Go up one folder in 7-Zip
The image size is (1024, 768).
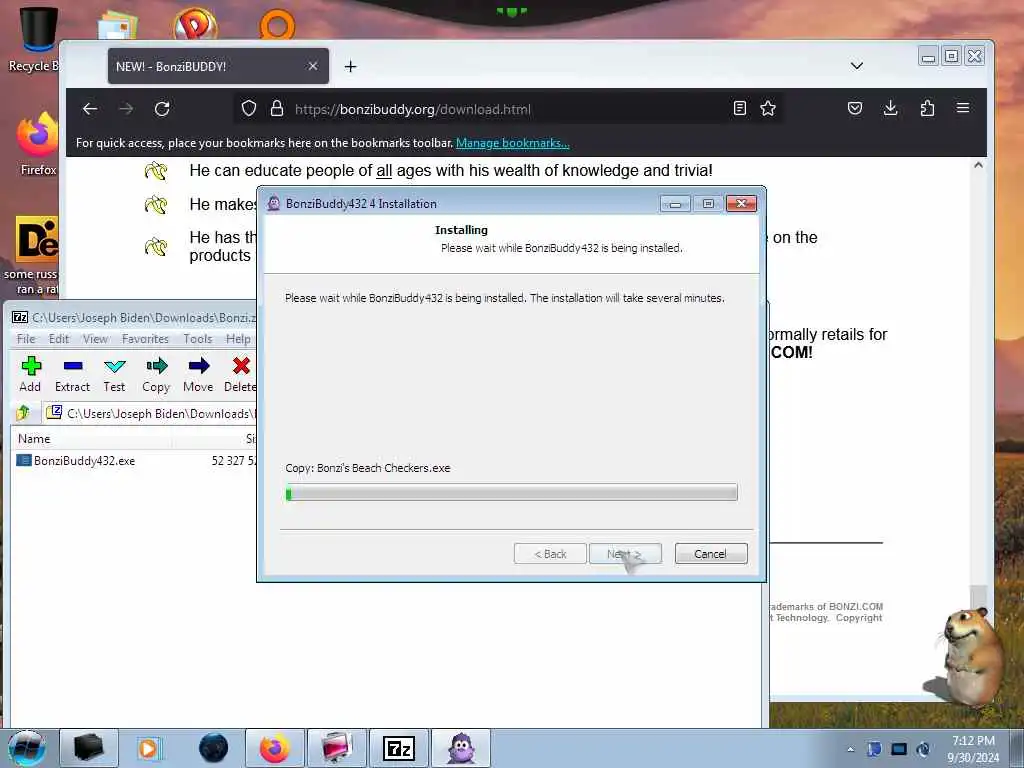[24, 413]
